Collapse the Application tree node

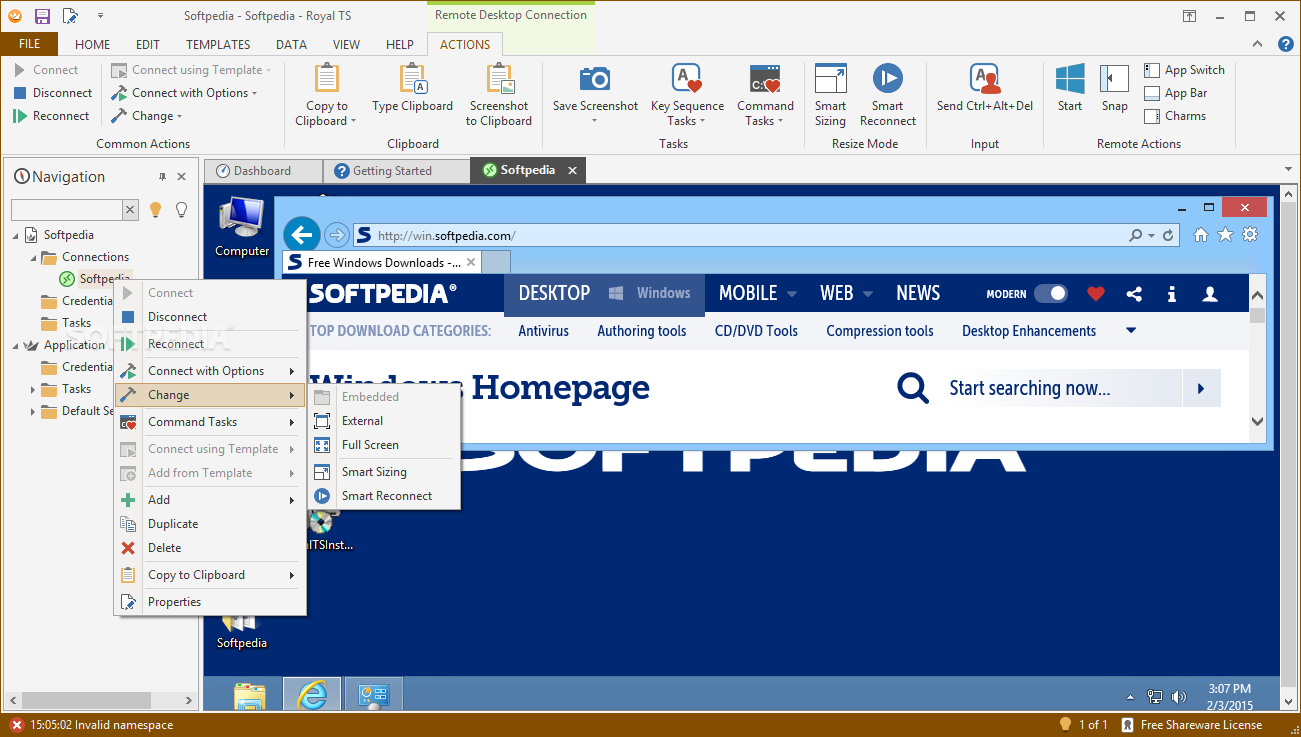point(16,345)
